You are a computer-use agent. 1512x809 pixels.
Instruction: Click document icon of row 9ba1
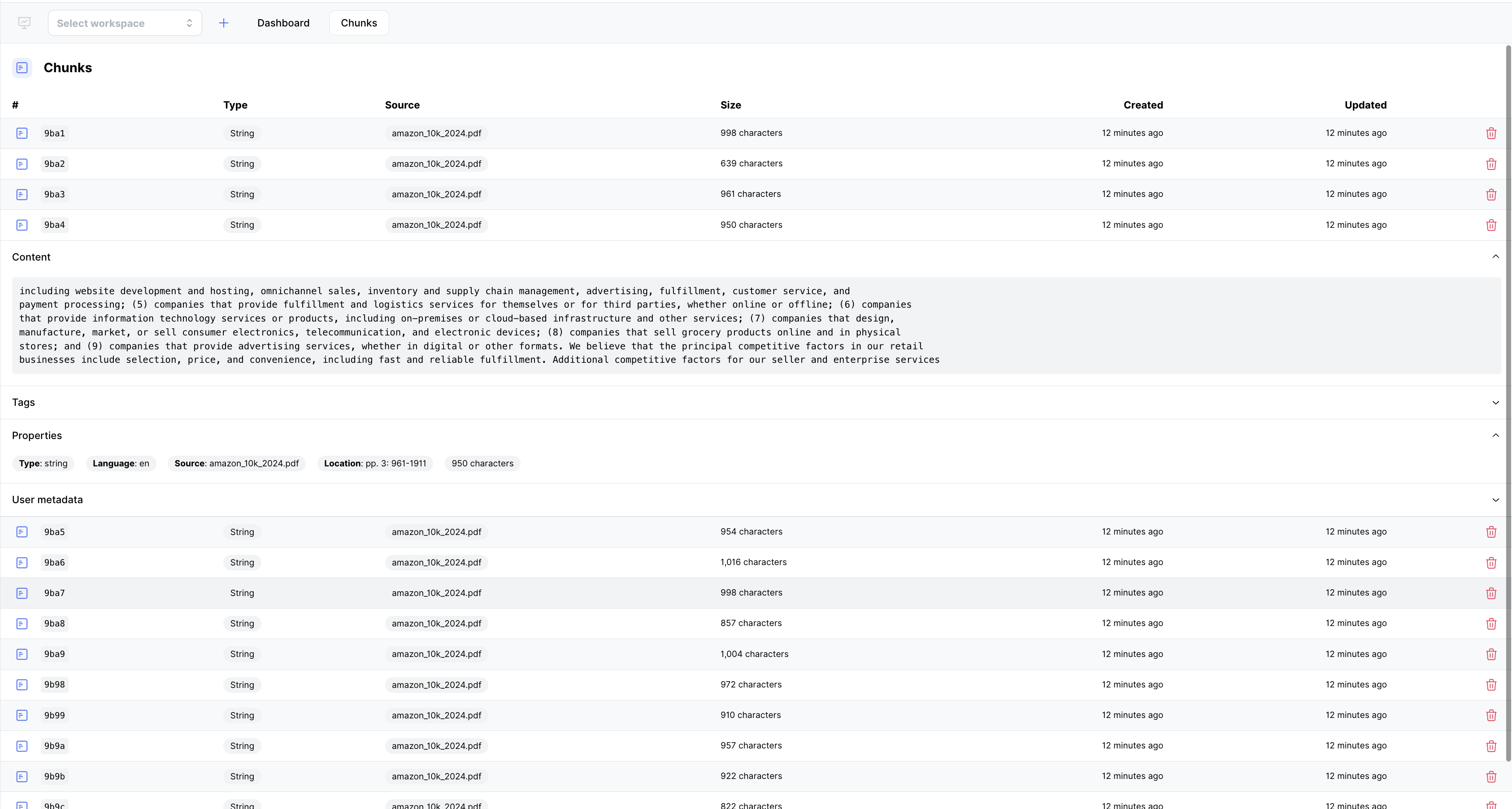coord(22,133)
